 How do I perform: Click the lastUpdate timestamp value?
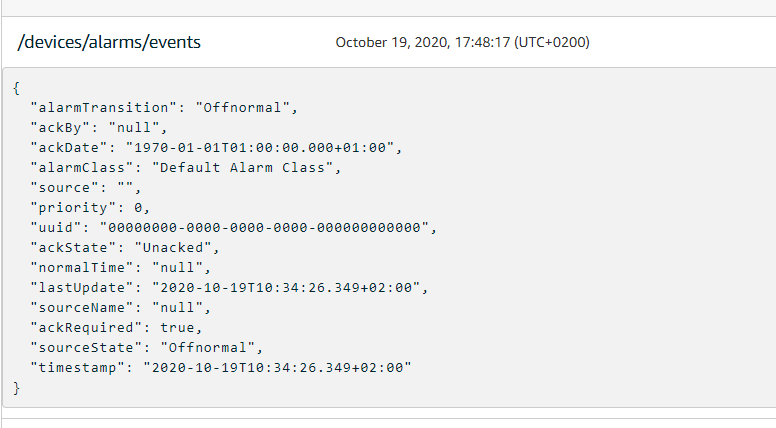point(289,287)
